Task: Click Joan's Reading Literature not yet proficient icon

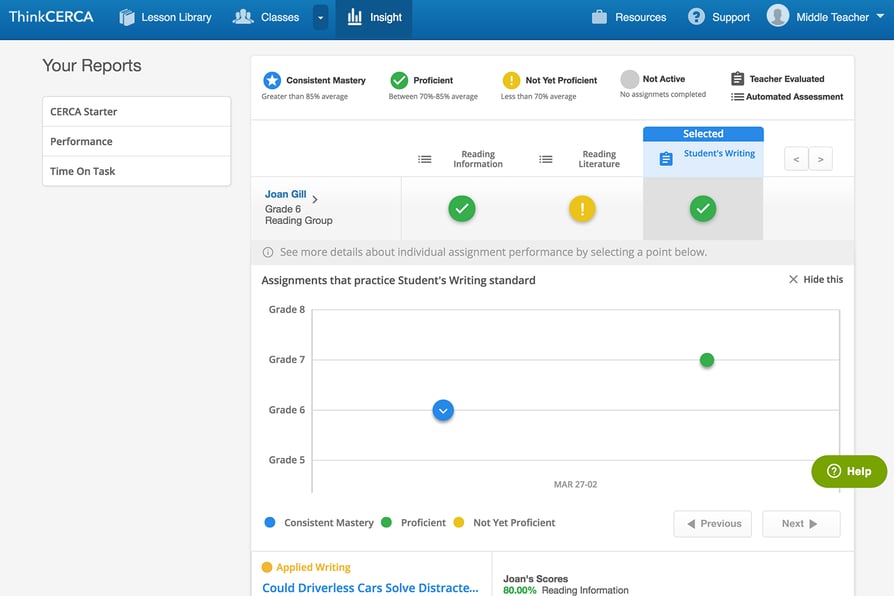Action: point(582,209)
